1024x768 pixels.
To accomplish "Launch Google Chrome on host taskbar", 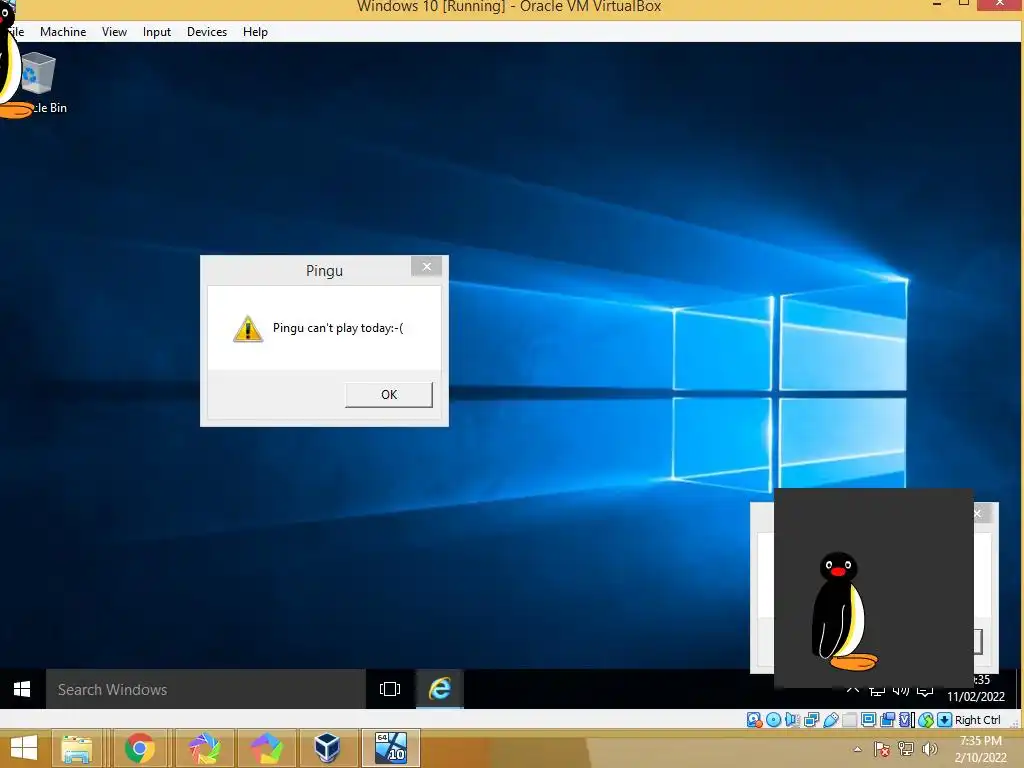I will coord(140,748).
